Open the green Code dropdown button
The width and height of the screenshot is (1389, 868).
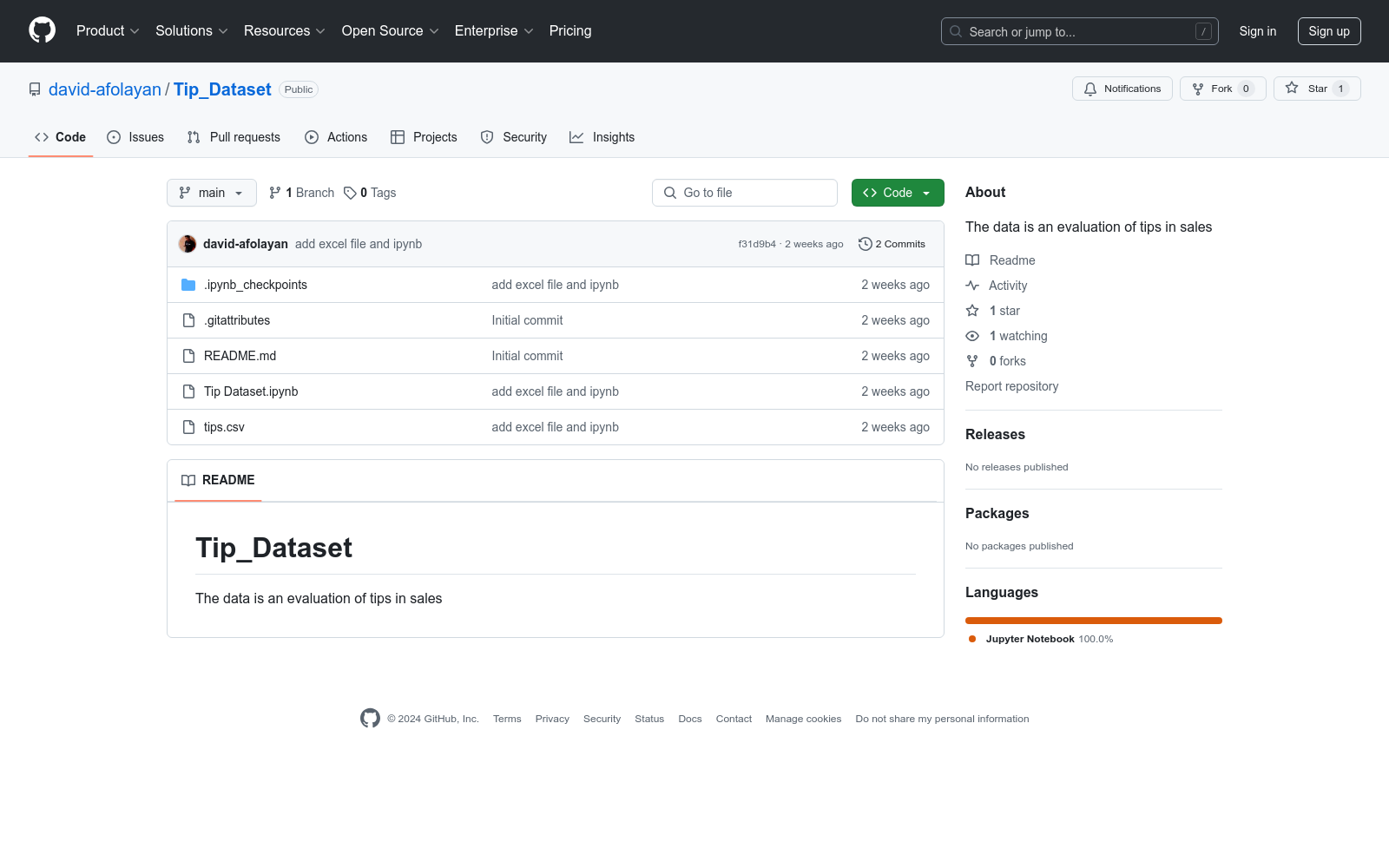pos(898,193)
